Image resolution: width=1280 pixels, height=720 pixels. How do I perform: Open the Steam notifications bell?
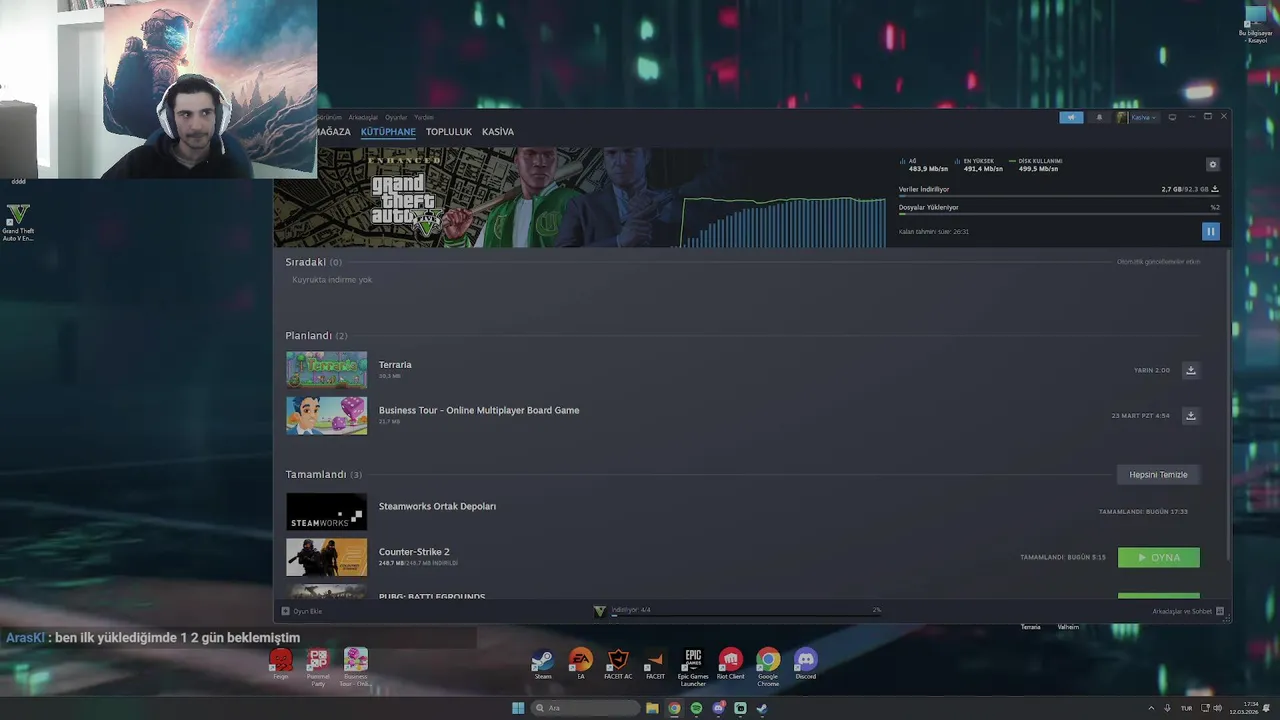pyautogui.click(x=1099, y=117)
